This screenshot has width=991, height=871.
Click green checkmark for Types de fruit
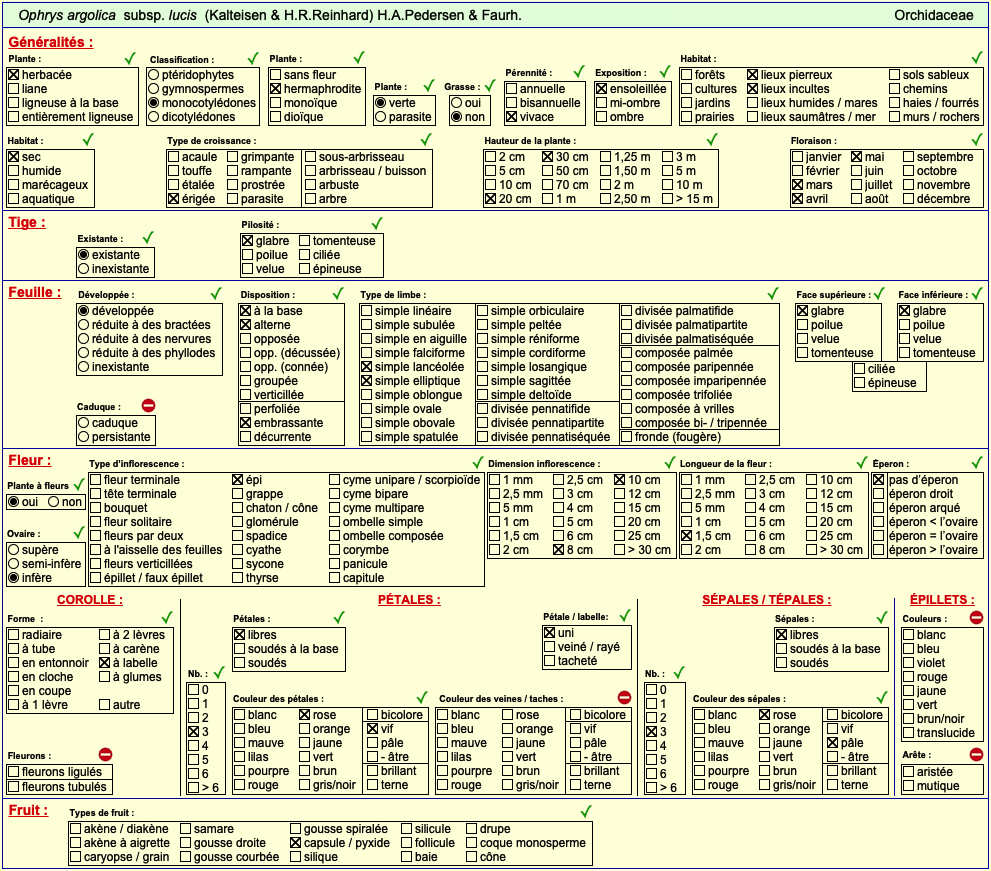(x=587, y=812)
